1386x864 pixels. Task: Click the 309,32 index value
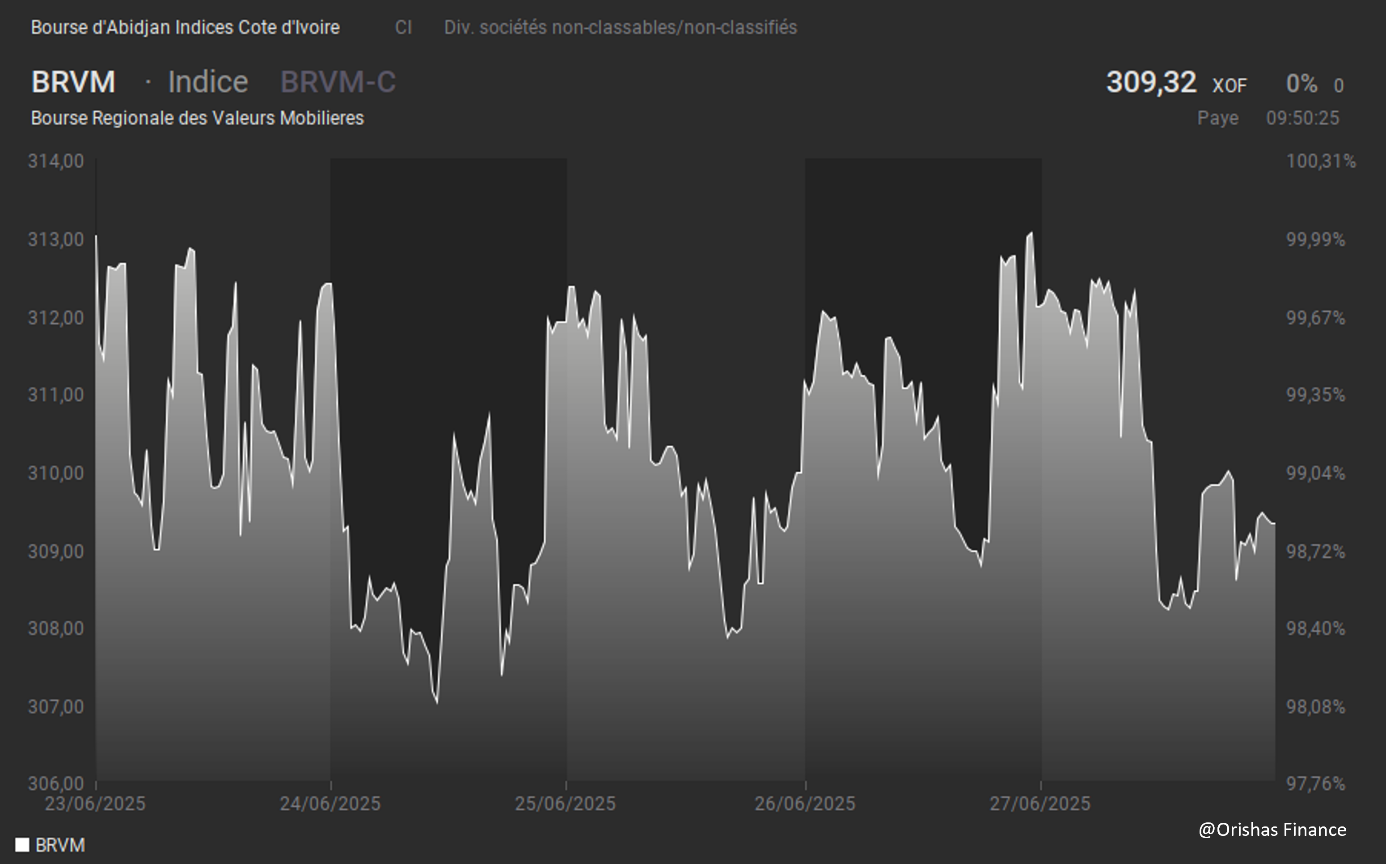(1151, 82)
